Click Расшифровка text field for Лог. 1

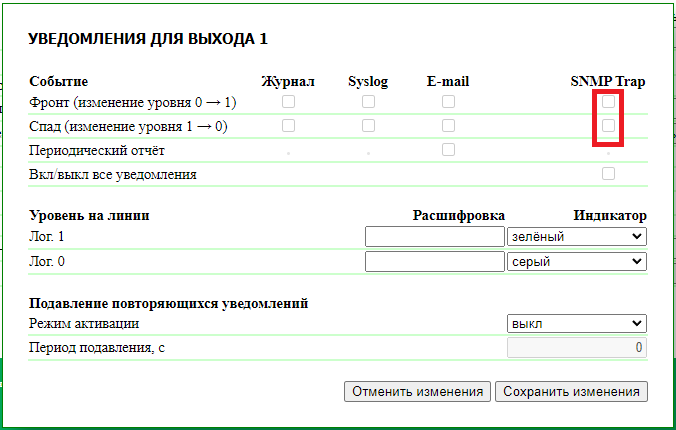[435, 237]
